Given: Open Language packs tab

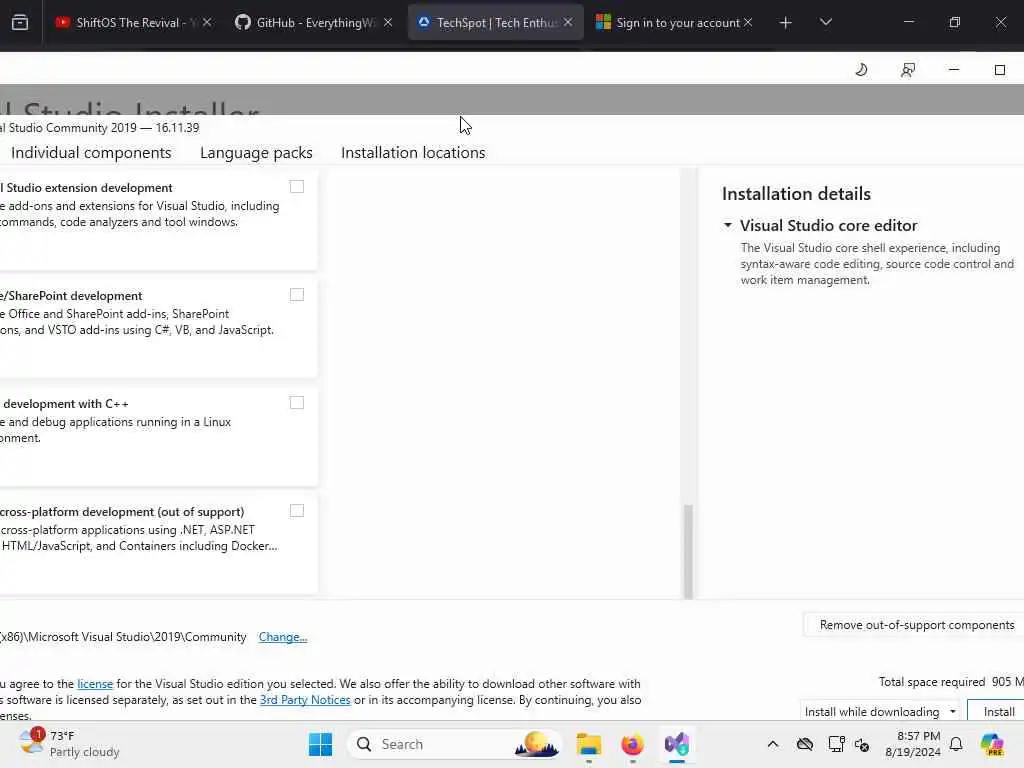Looking at the screenshot, I should (x=256, y=153).
